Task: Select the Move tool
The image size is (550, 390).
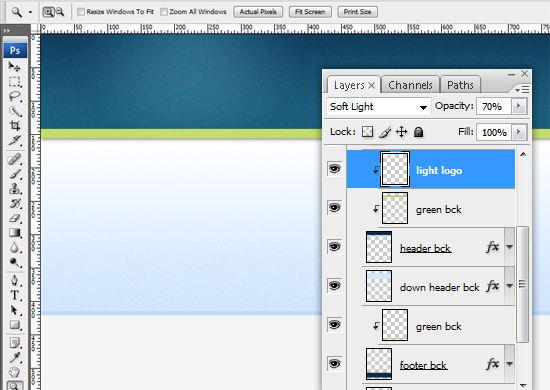Action: [14, 66]
